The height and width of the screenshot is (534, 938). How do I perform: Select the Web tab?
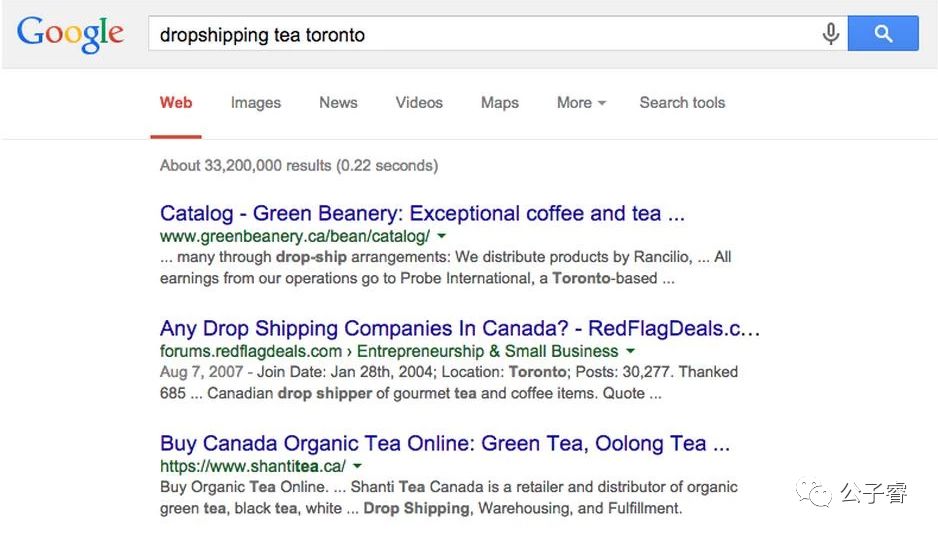(x=176, y=102)
